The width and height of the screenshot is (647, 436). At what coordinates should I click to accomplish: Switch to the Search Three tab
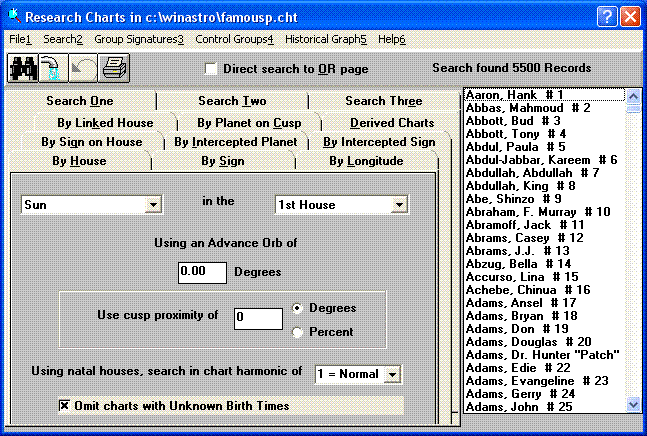[384, 101]
